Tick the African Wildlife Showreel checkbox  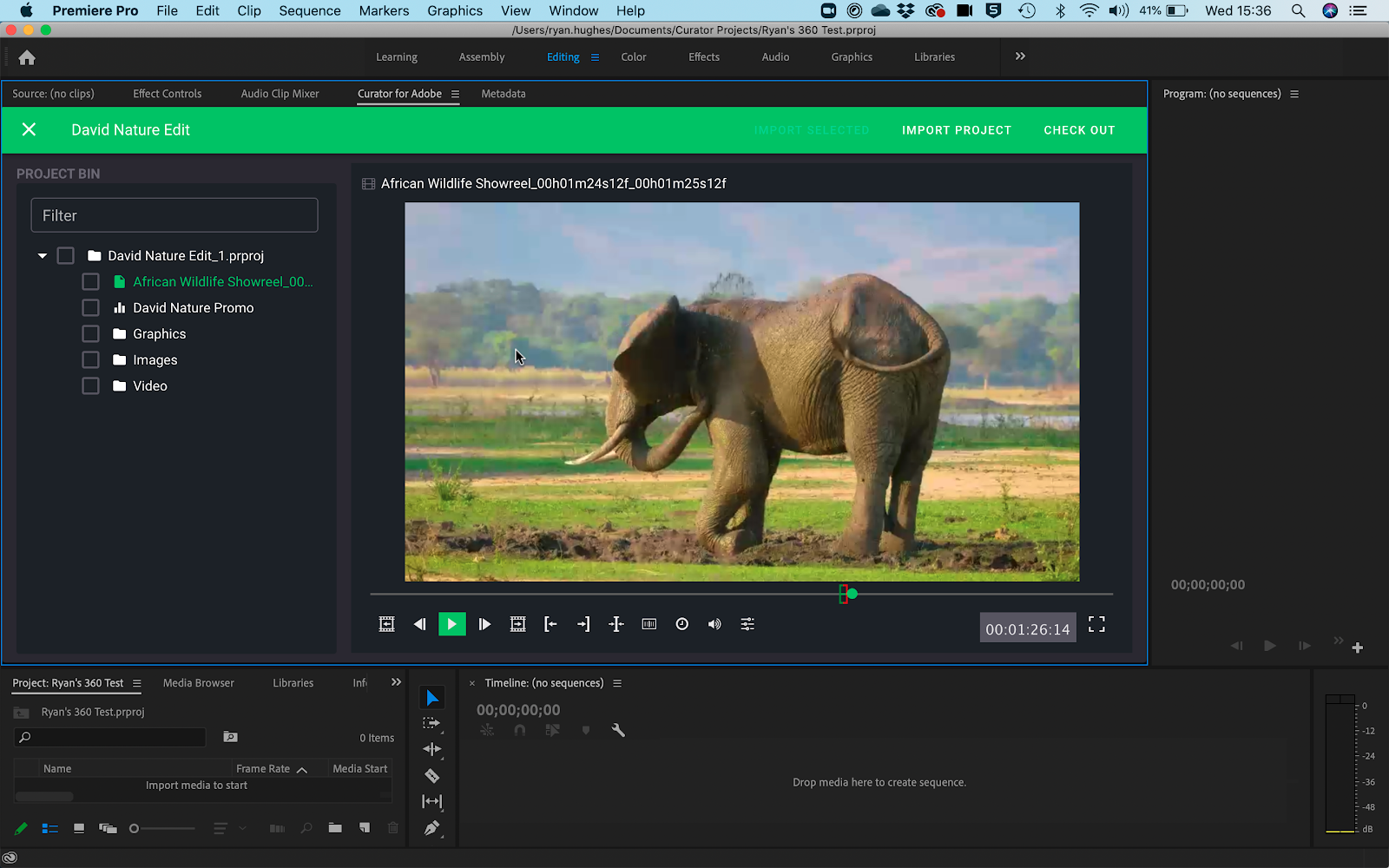click(x=90, y=282)
